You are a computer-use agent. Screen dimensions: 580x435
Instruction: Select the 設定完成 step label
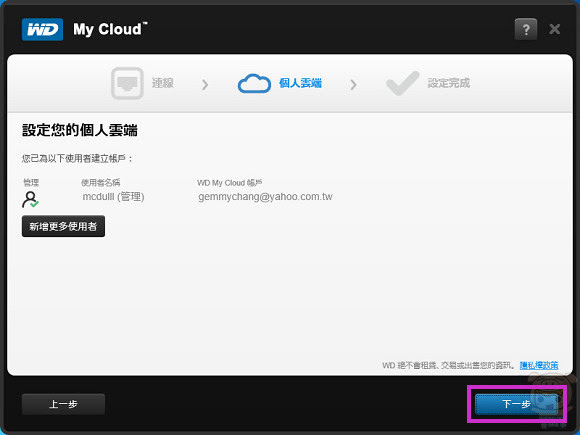tap(449, 83)
